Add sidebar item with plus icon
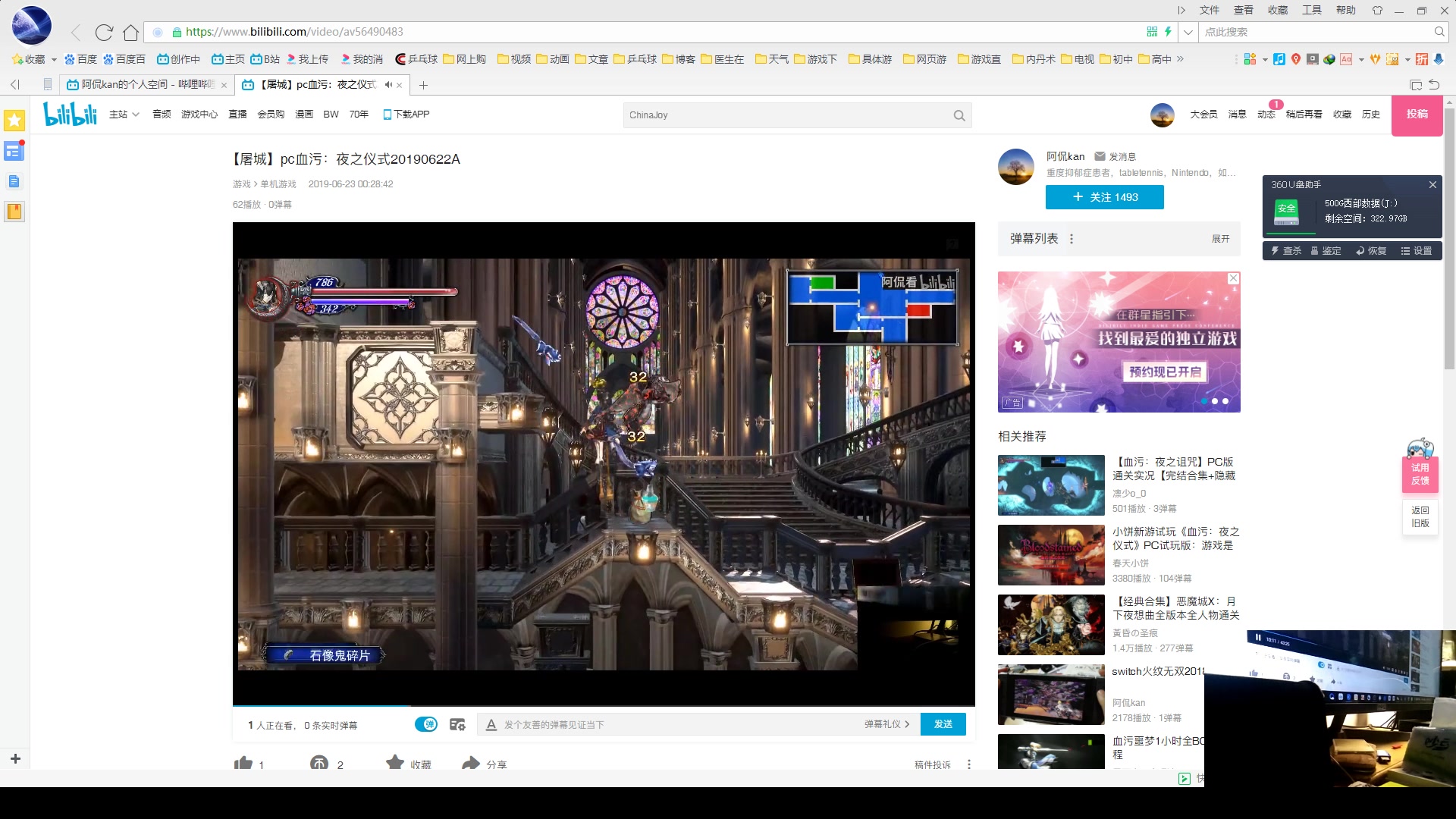This screenshot has width=1456, height=819. [x=15, y=758]
